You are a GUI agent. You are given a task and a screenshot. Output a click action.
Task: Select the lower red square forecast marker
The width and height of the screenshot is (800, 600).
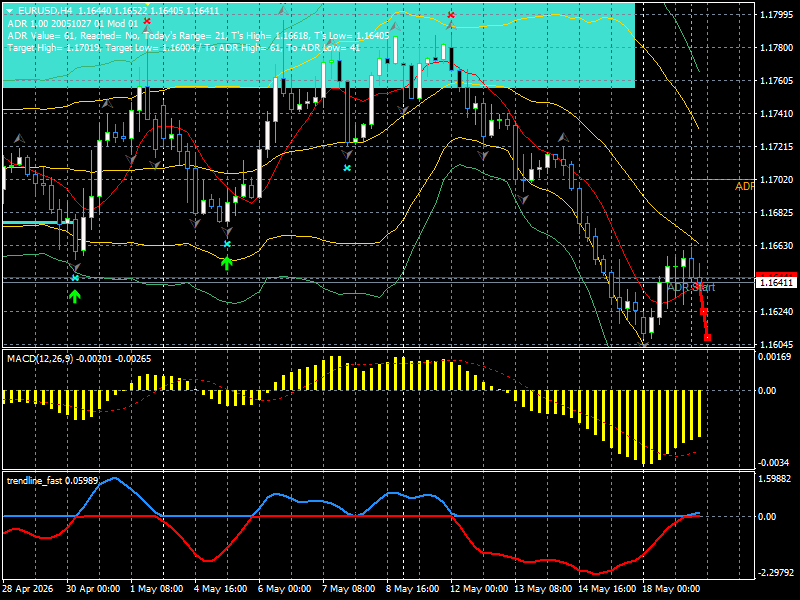pos(707,337)
